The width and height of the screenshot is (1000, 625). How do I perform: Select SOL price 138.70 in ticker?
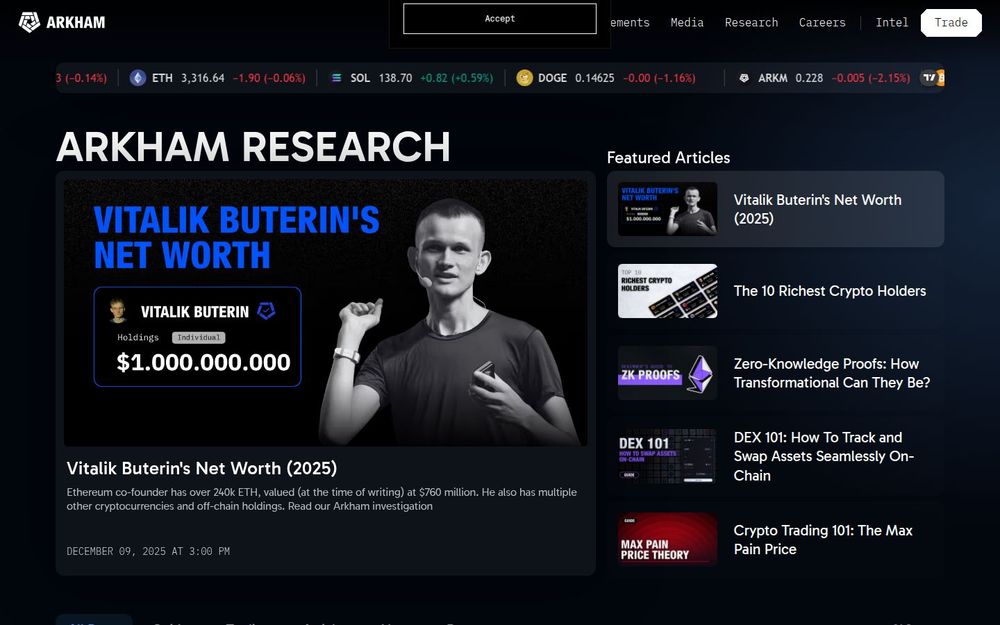(395, 78)
